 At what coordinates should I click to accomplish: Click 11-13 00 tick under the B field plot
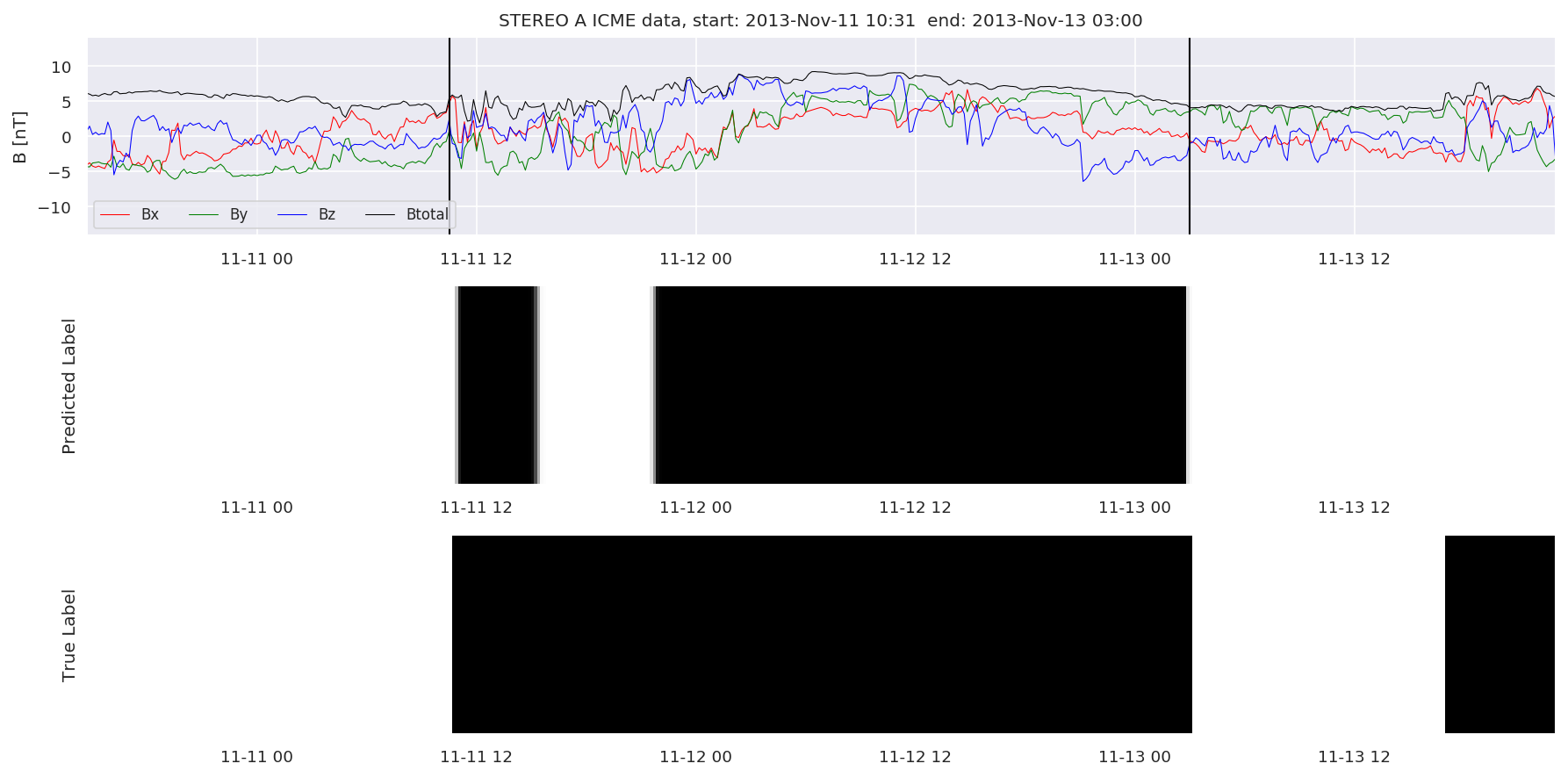tap(1134, 259)
